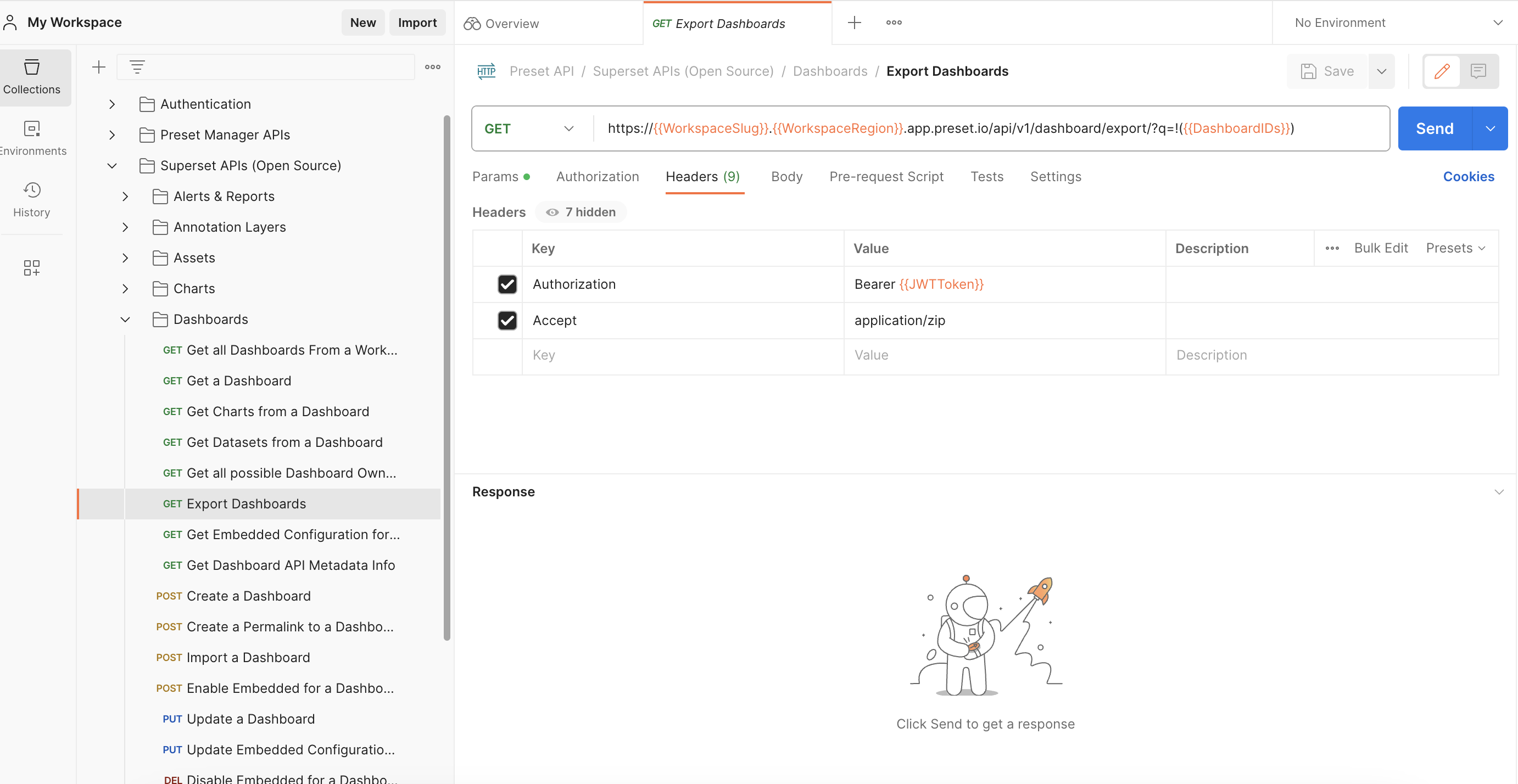Uncheck the Authorization header row
This screenshot has width=1518, height=784.
[x=507, y=284]
